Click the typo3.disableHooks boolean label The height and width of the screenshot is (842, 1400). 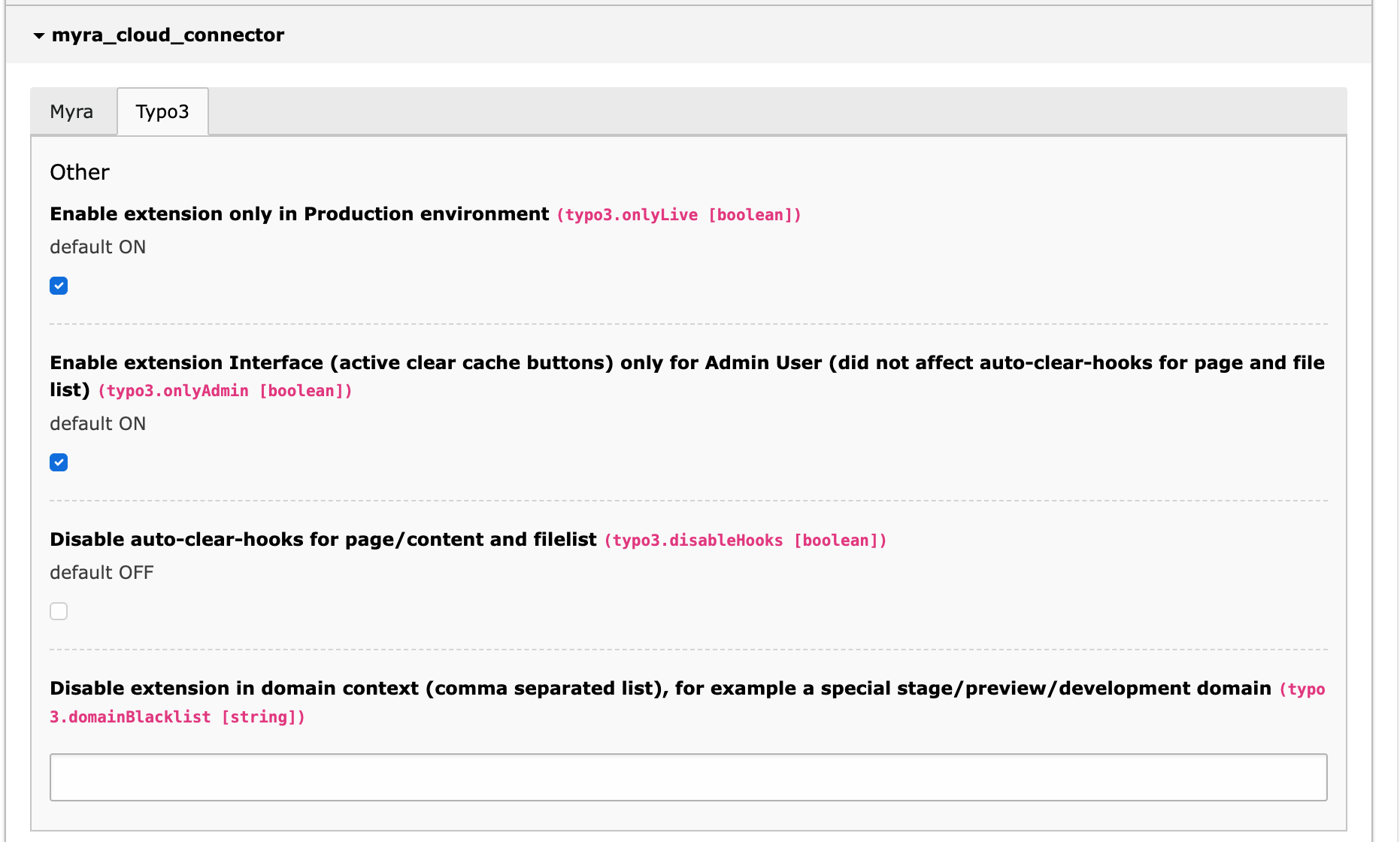(x=745, y=540)
